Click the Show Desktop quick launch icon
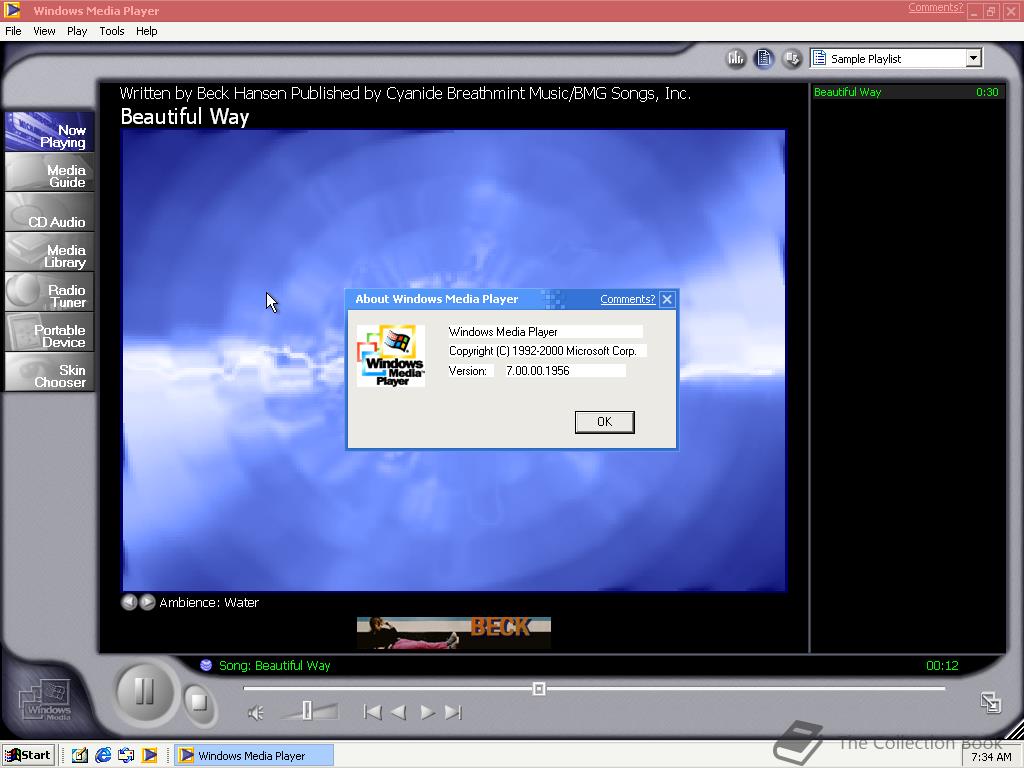This screenshot has height=768, width=1024. point(80,756)
